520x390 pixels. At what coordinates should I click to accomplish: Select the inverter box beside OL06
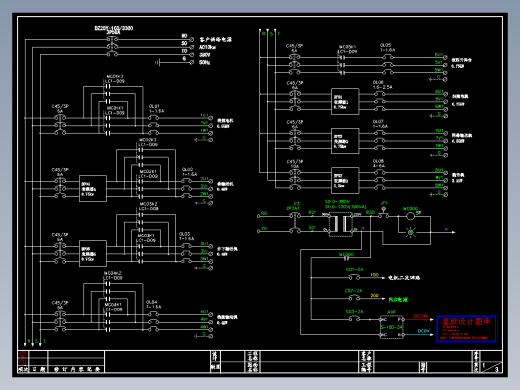(345, 102)
